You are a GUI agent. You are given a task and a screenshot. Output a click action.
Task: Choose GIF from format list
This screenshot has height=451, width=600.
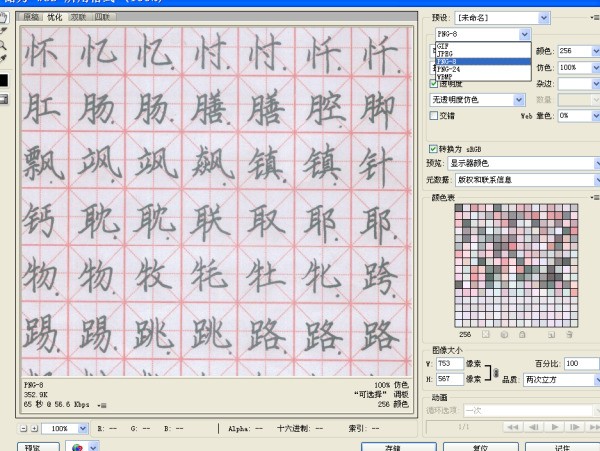point(483,46)
